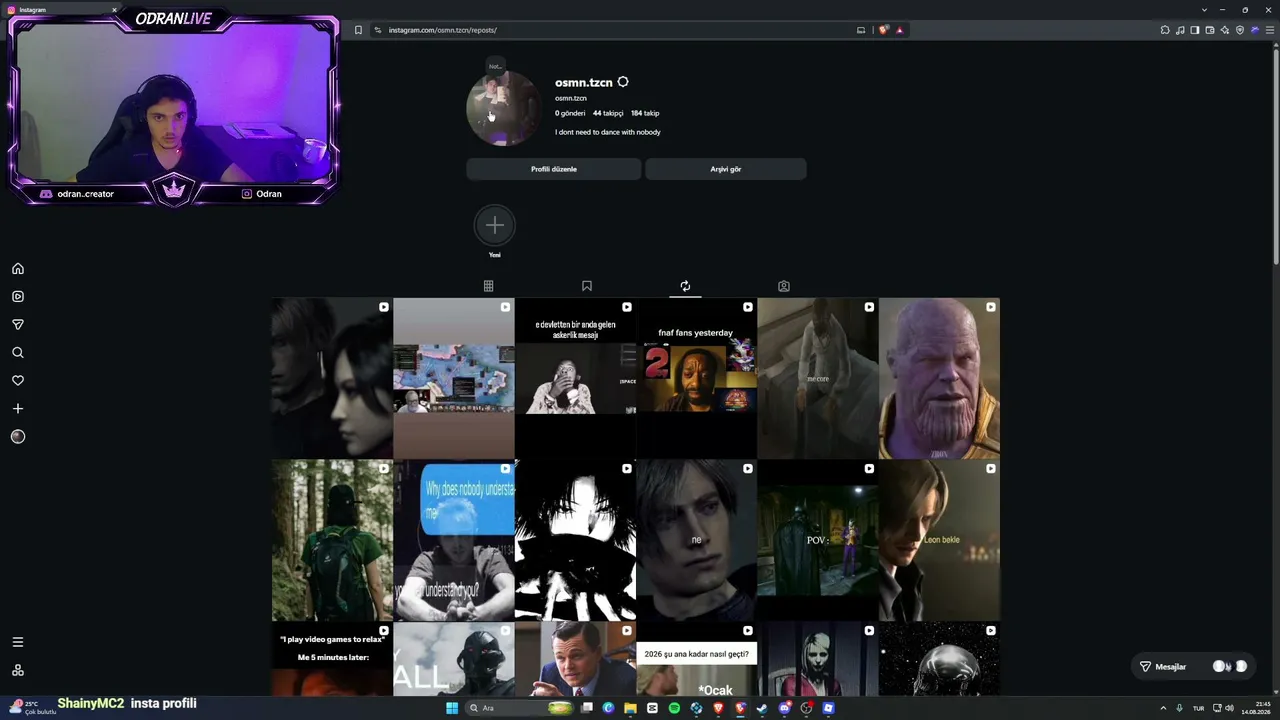Open the 'fnaf fans yesterday' repost
The width and height of the screenshot is (1280, 720).
click(x=696, y=378)
